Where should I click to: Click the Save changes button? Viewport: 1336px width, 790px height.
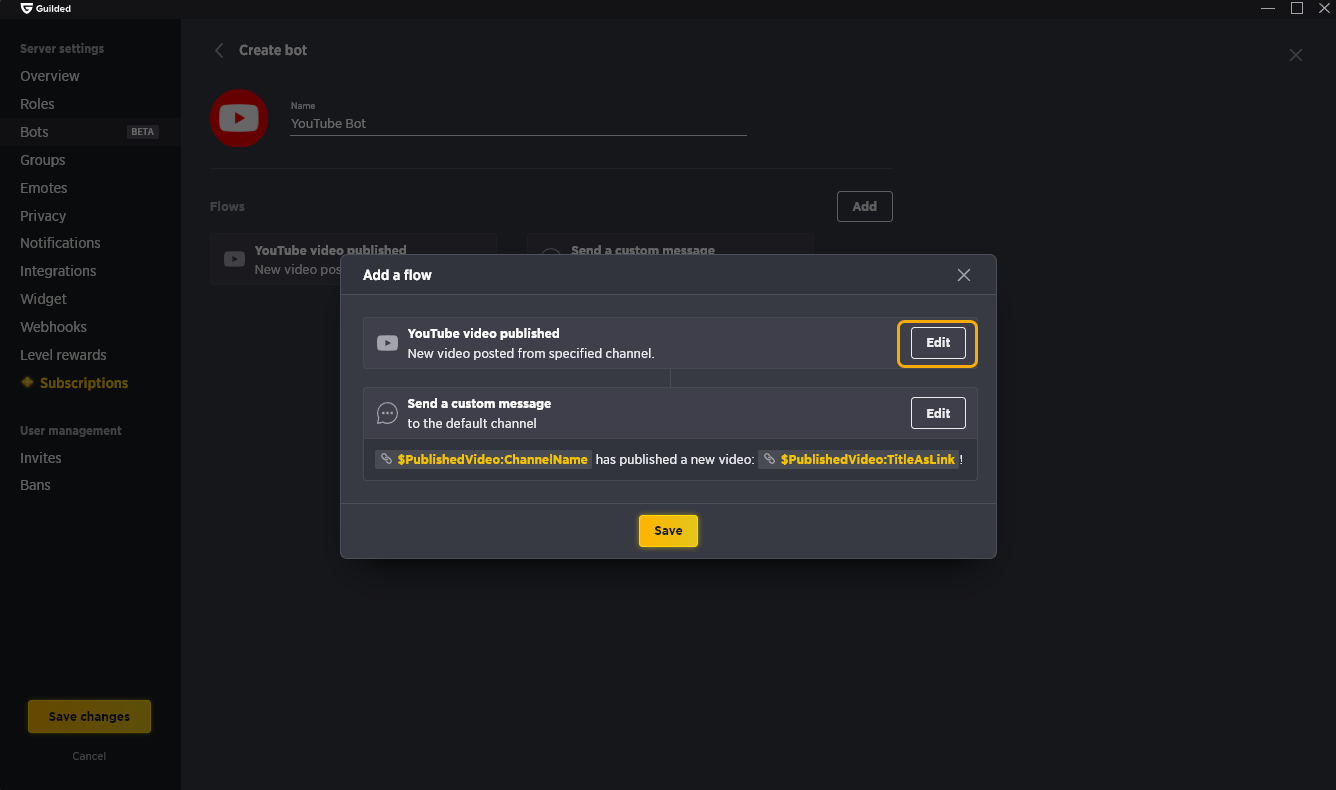(x=89, y=717)
